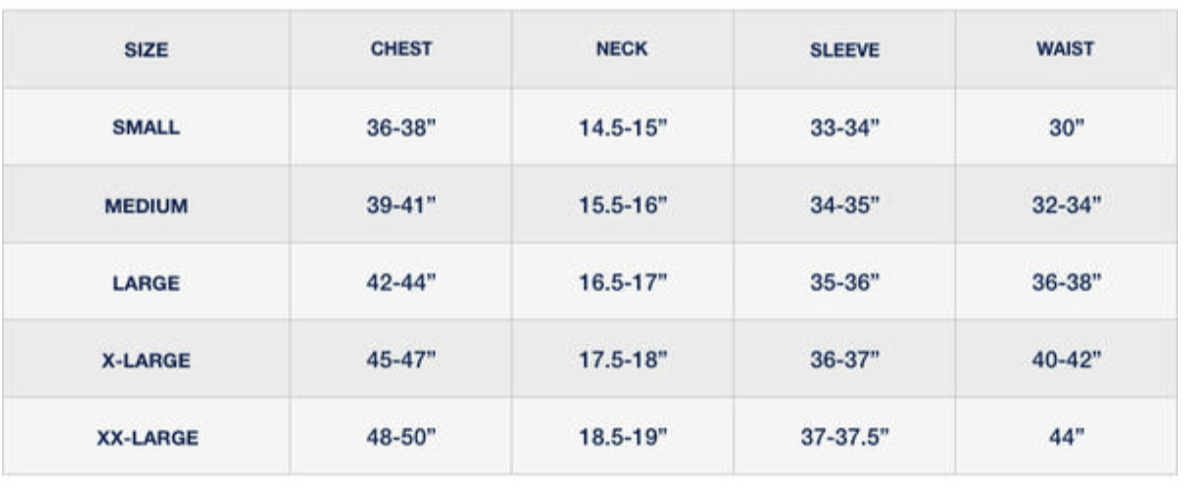Select the MEDIUM size row label

[146, 206]
